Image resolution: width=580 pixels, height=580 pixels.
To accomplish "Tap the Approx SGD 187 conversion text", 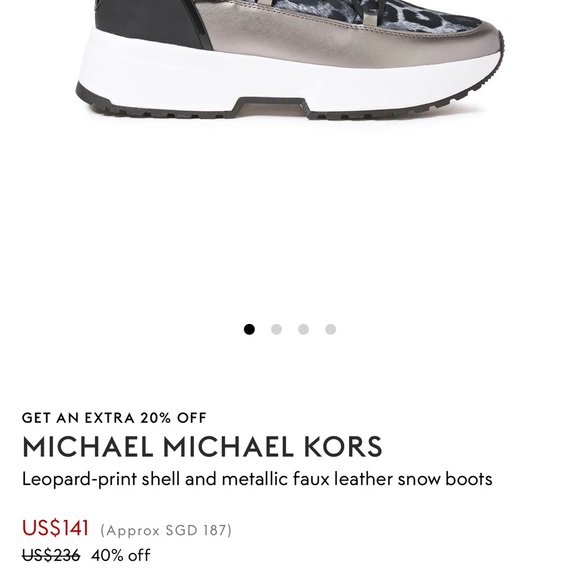I will pos(166,530).
